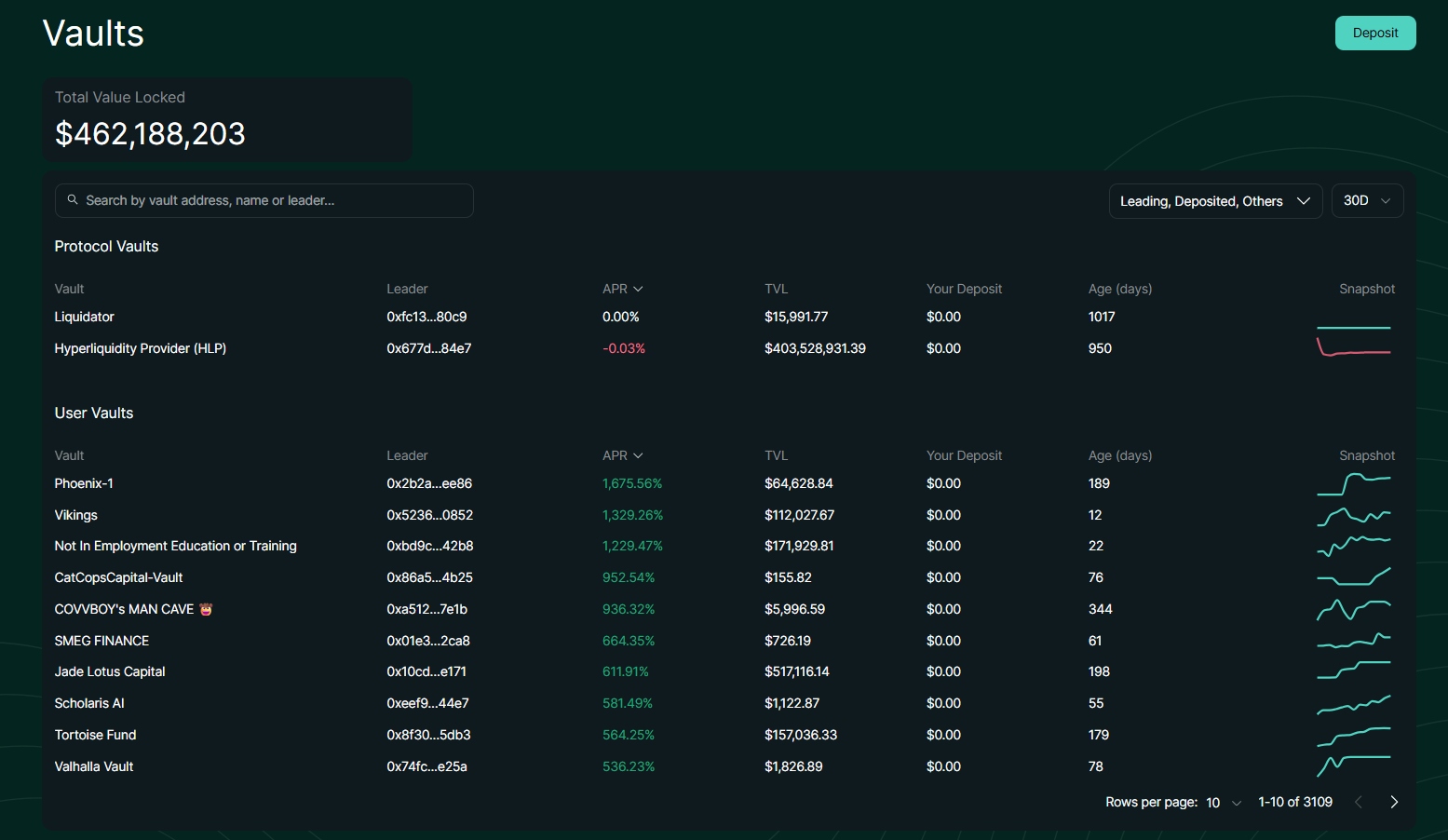1448x840 pixels.
Task: Open the Hyperliquidity Provider (HLP) vault
Action: click(140, 348)
